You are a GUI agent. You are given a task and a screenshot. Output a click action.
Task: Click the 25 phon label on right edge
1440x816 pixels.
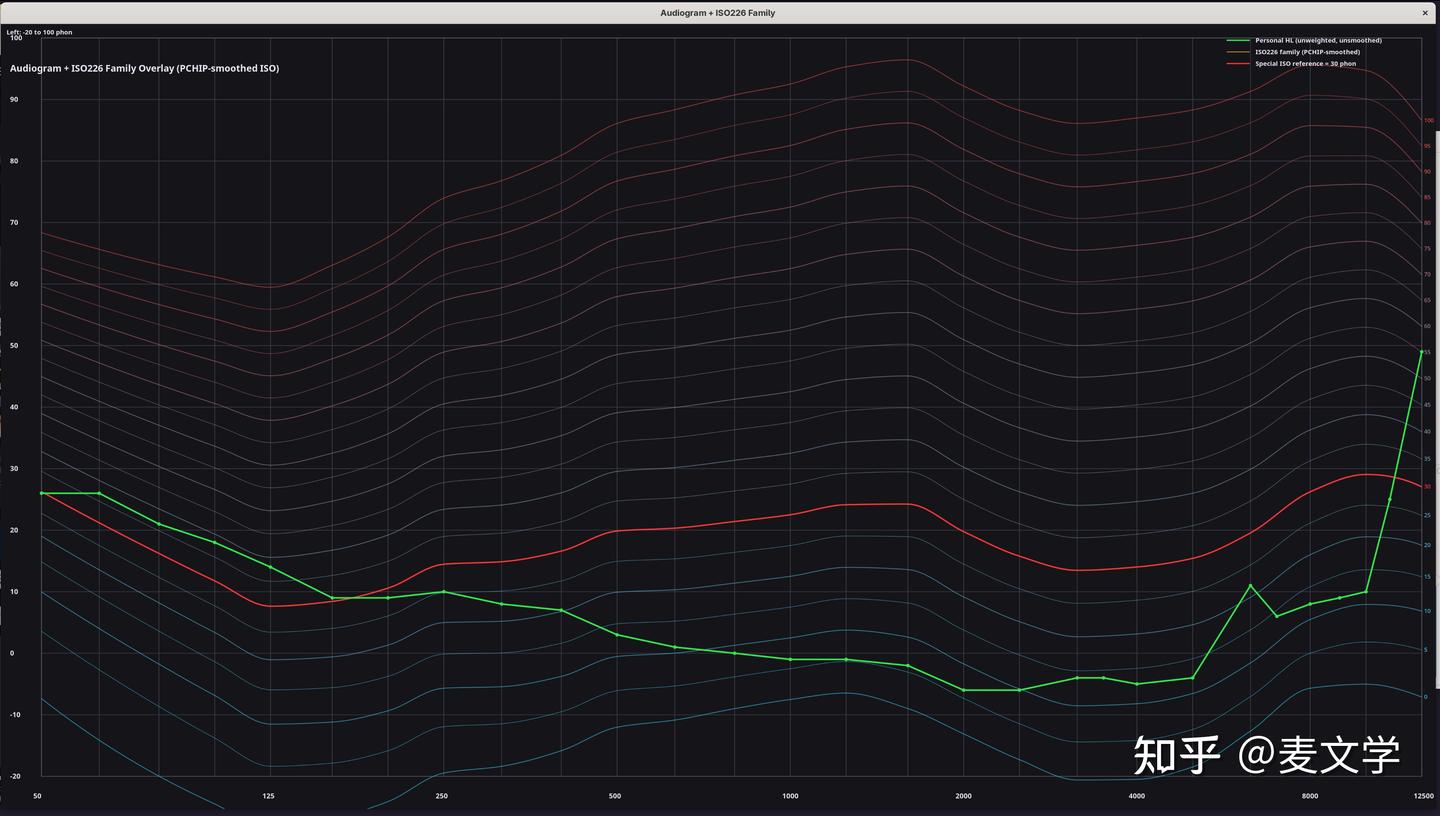click(x=1427, y=515)
